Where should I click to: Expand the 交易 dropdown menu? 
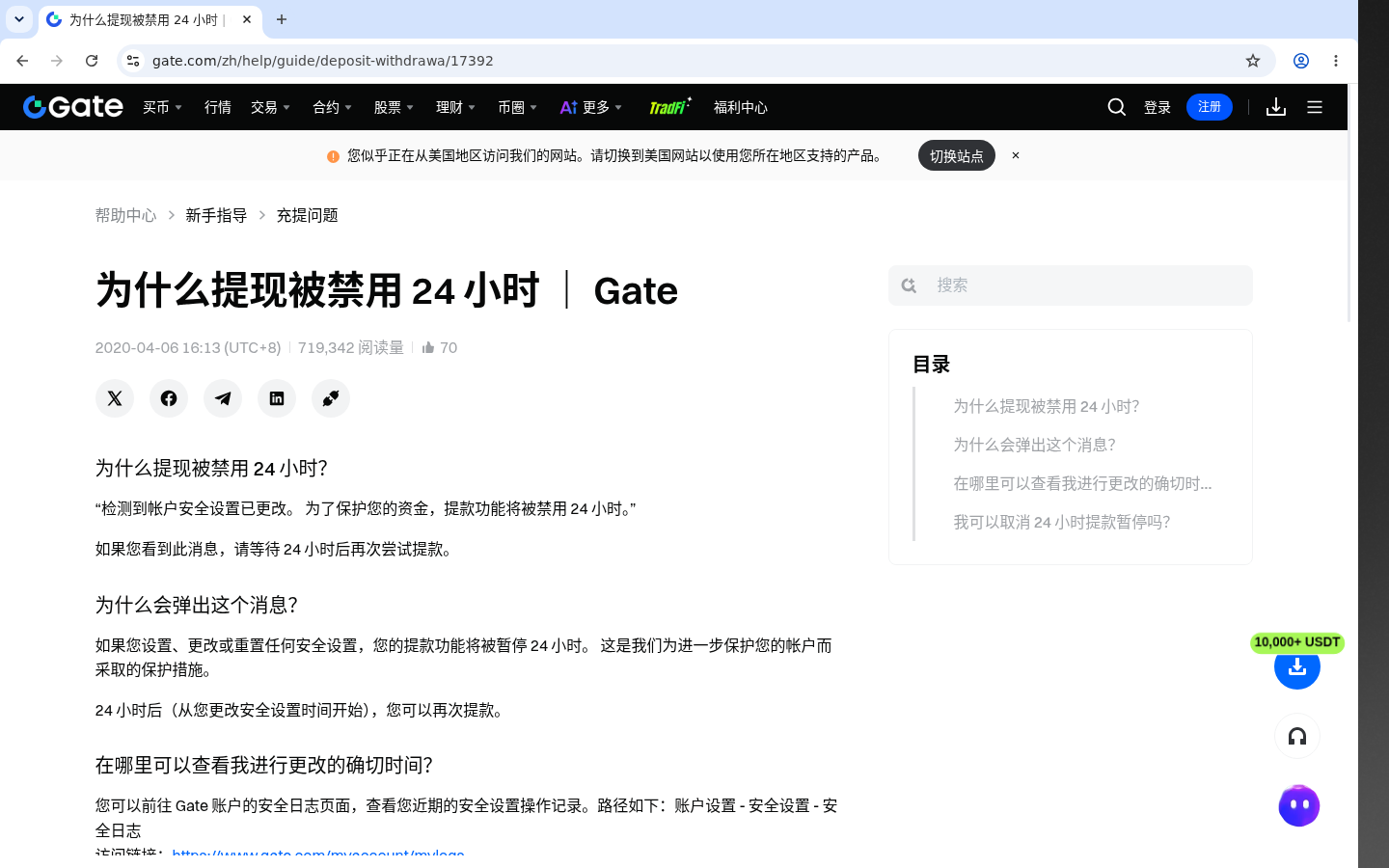pos(271,107)
